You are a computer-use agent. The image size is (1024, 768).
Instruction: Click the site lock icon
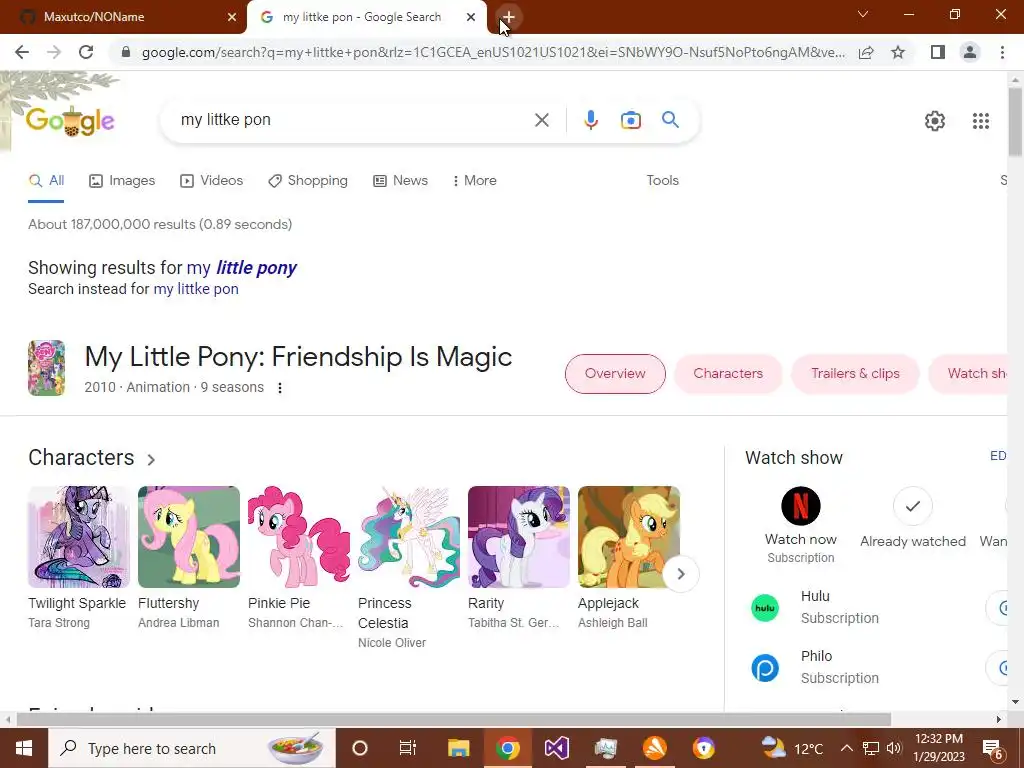[x=126, y=52]
